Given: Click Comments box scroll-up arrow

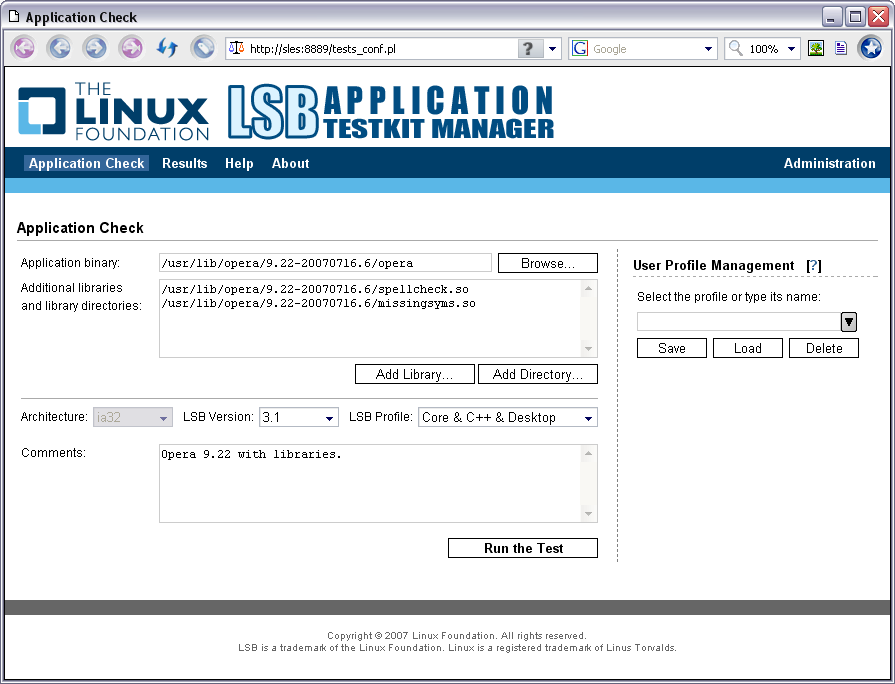Looking at the screenshot, I should point(588,453).
